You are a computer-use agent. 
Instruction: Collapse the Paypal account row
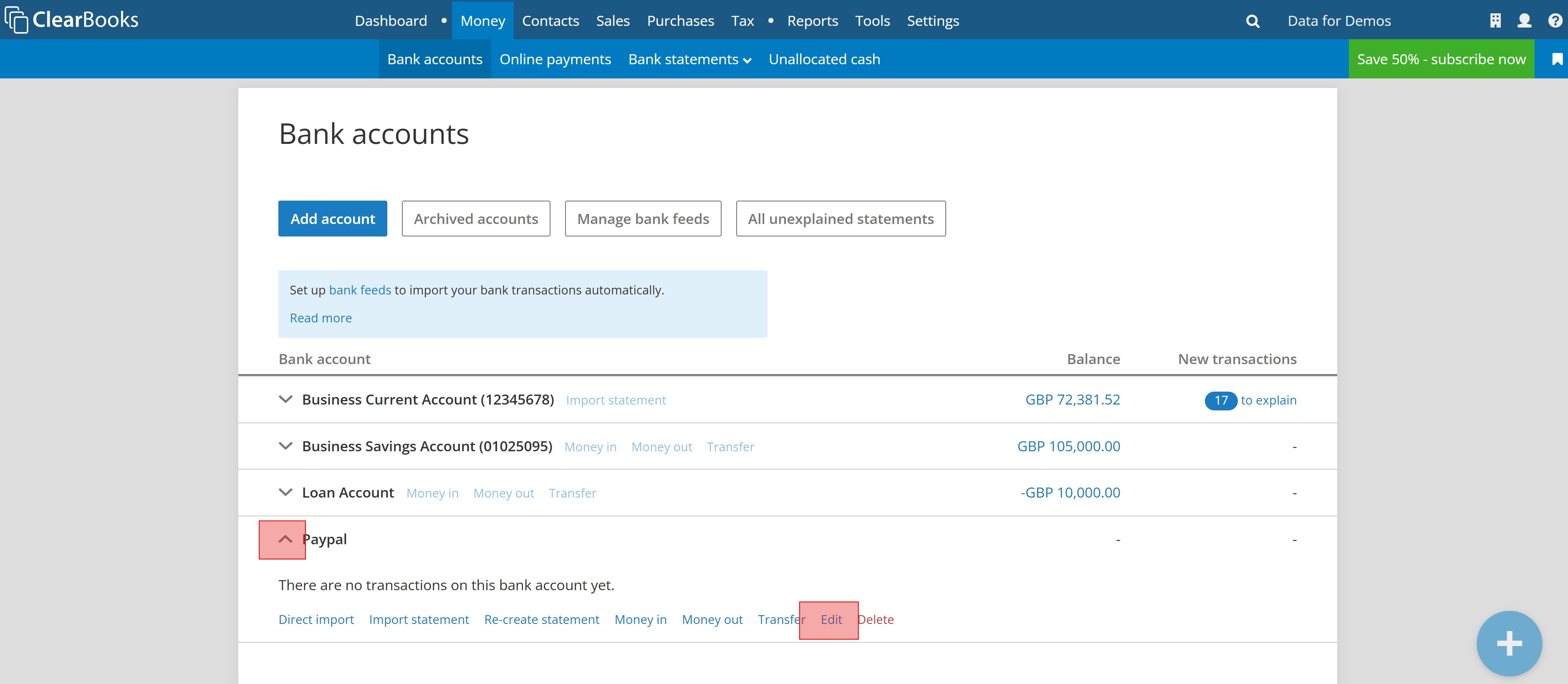(285, 539)
